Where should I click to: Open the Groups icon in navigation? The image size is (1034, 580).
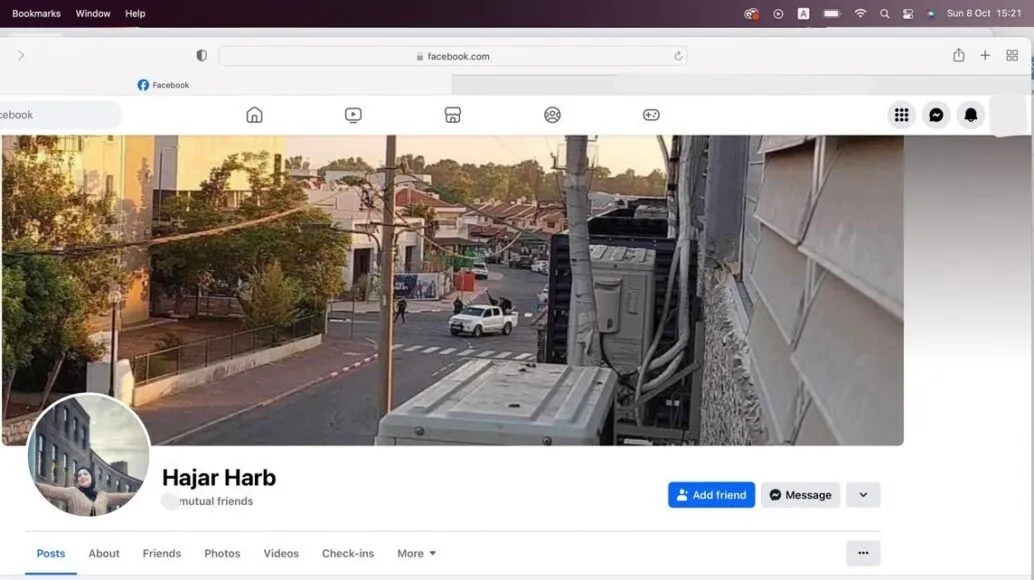click(552, 115)
